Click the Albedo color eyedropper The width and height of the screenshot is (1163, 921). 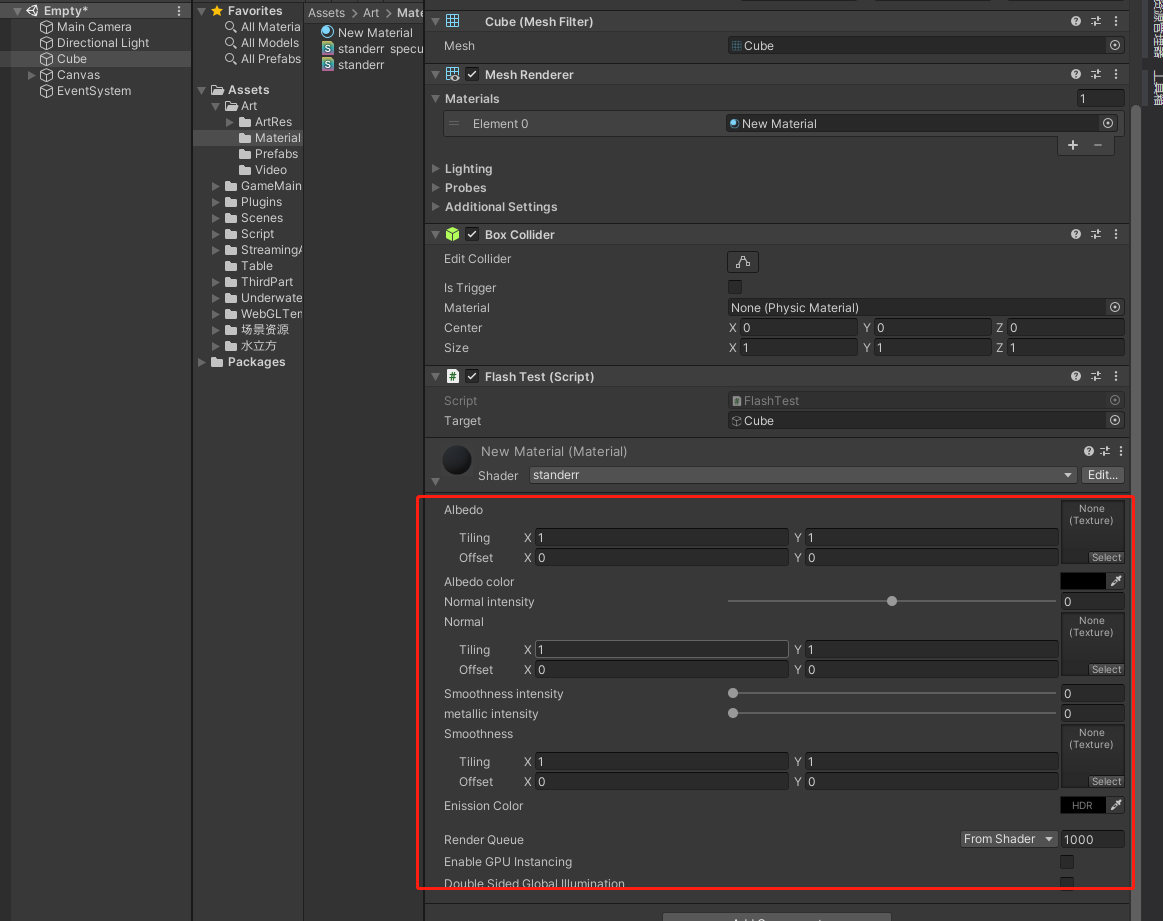(x=1116, y=582)
